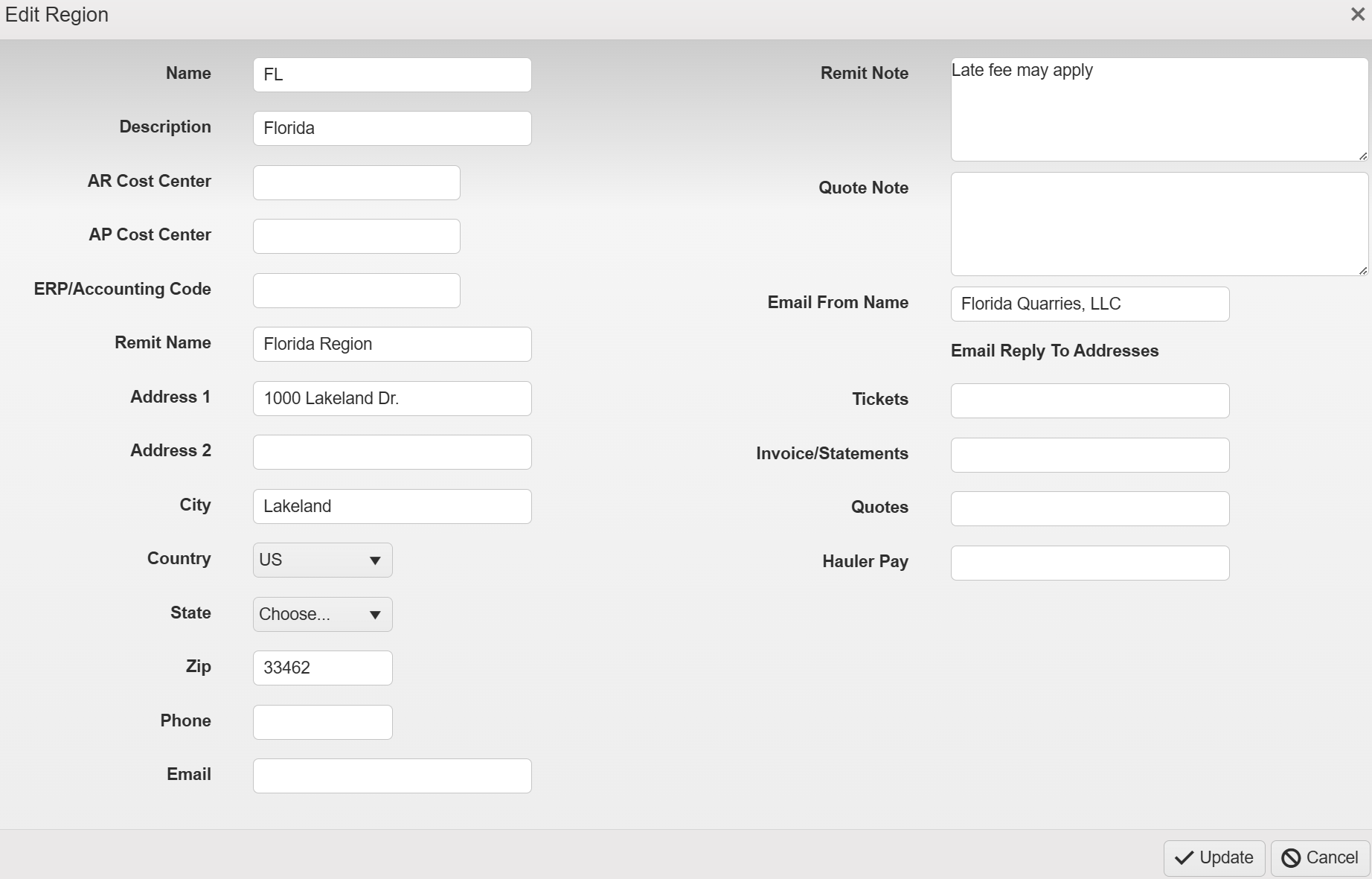The image size is (1372, 879).
Task: Grab the Remit Note resize handle
Action: pyautogui.click(x=1362, y=156)
